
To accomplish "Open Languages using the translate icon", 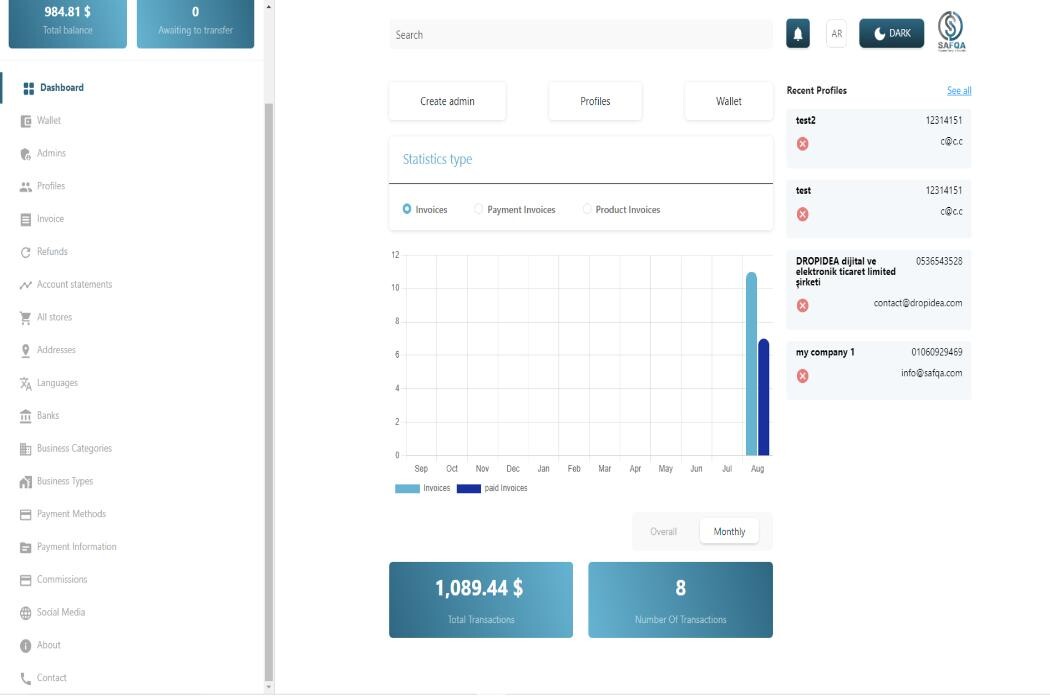I will (26, 384).
